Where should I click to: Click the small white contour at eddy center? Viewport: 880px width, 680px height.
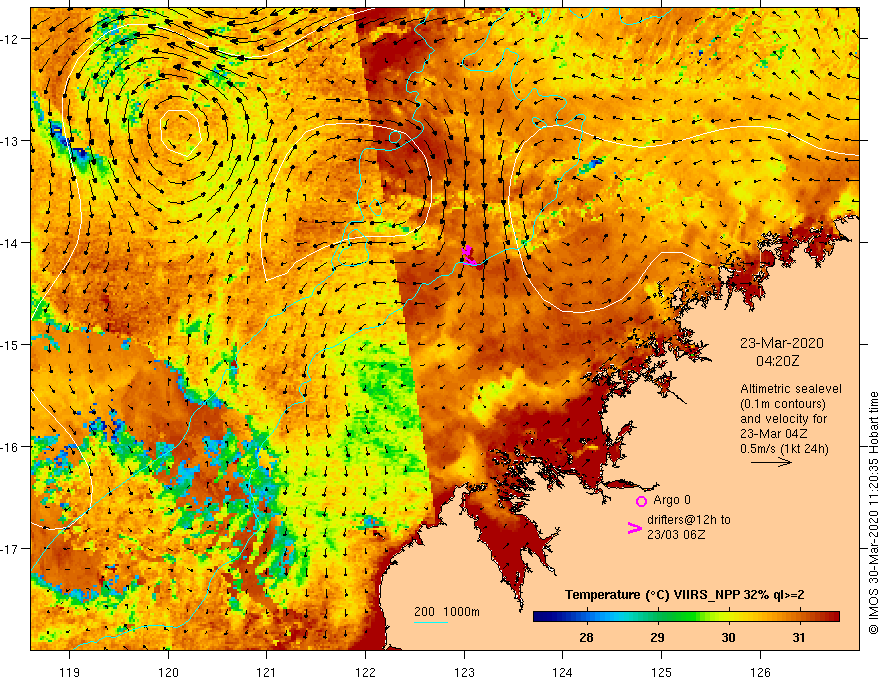tap(181, 132)
